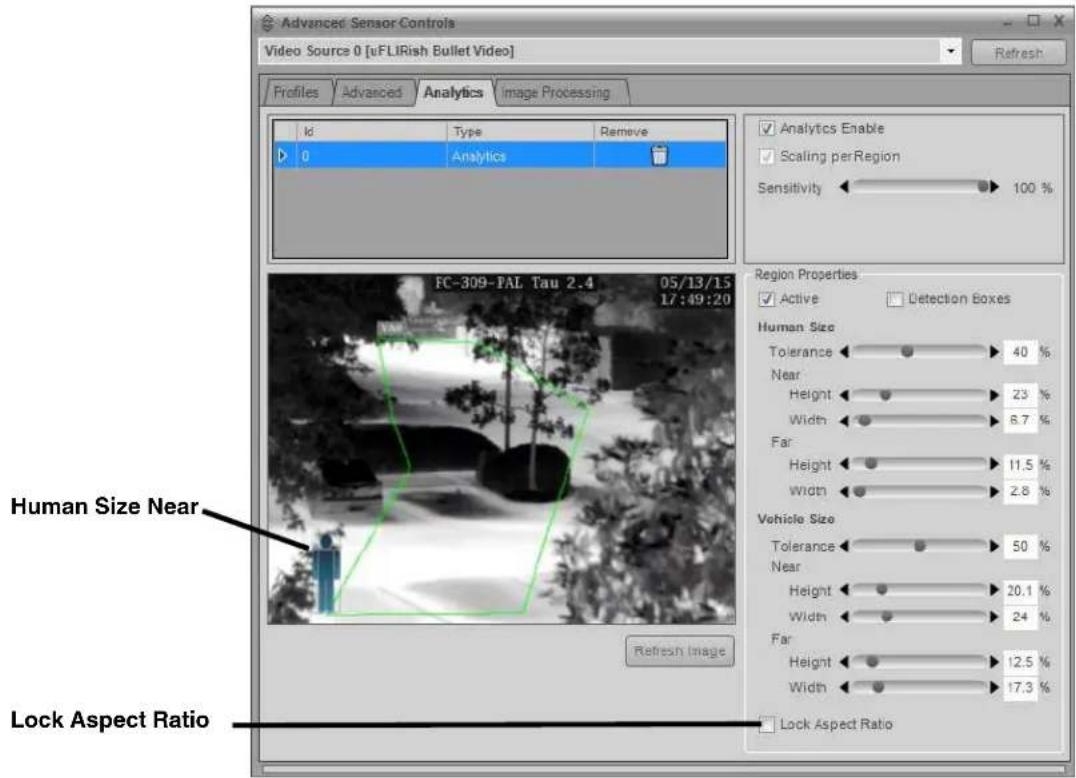The width and height of the screenshot is (1076, 778).
Task: Decrease Human Near Height left arrow
Action: (844, 394)
